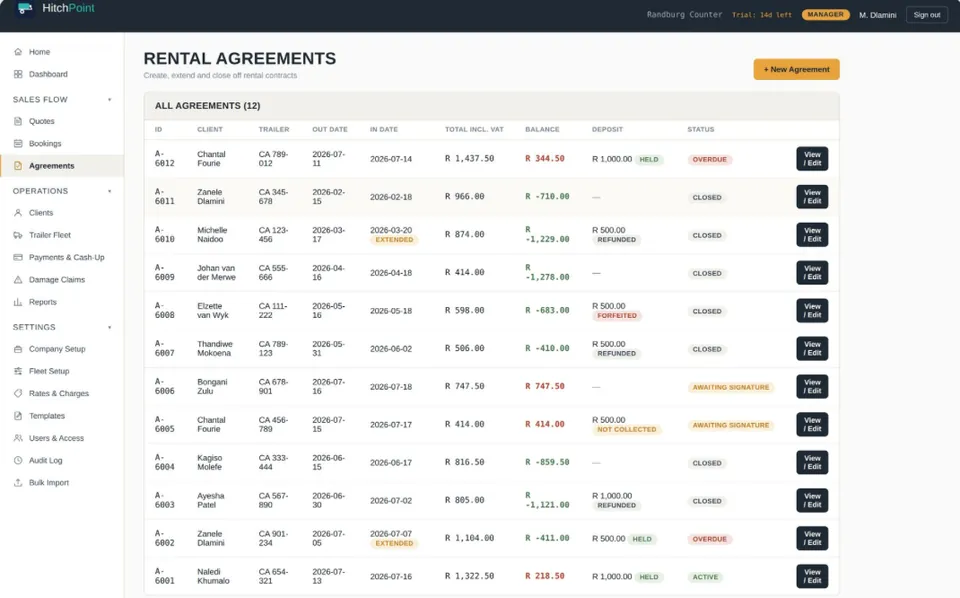Collapse the Sales Flow section

point(110,100)
